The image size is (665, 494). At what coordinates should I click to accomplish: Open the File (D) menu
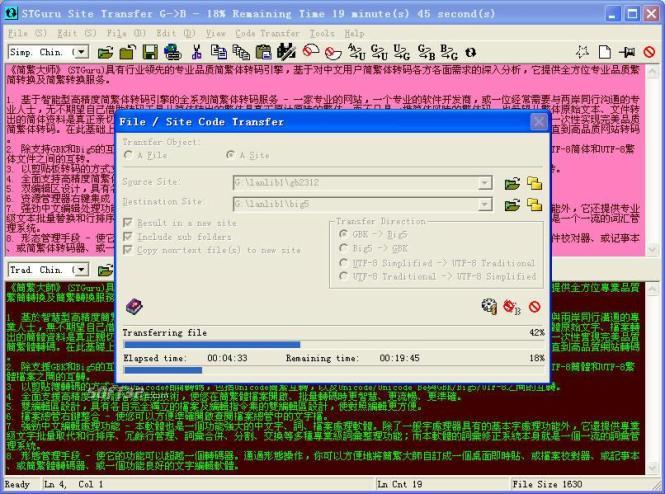coord(126,33)
